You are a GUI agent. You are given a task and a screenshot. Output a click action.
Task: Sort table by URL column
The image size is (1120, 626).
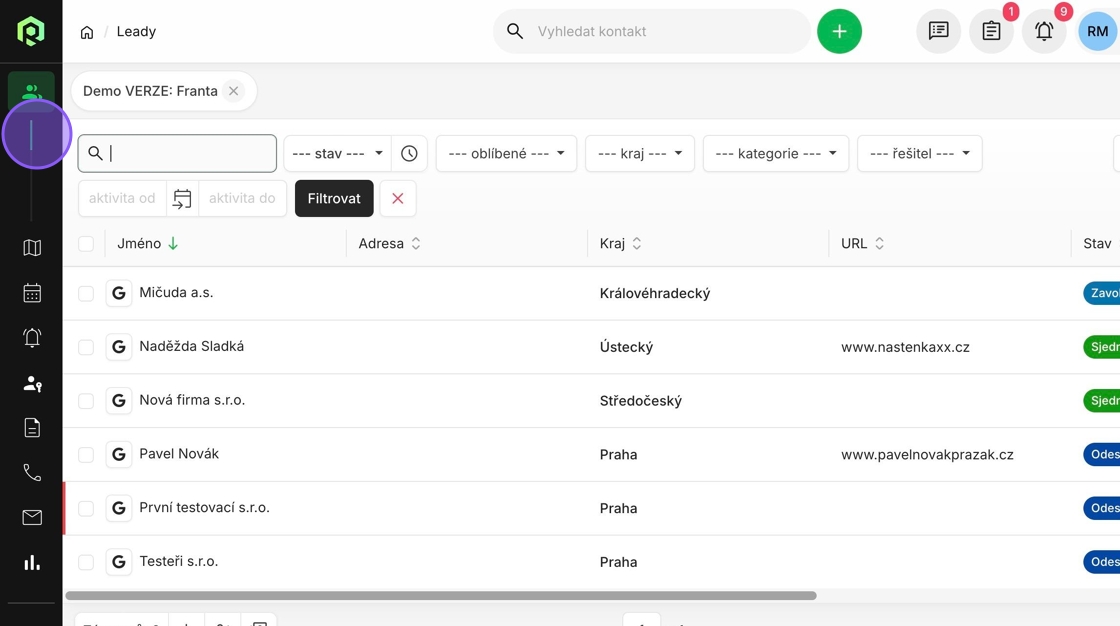862,244
